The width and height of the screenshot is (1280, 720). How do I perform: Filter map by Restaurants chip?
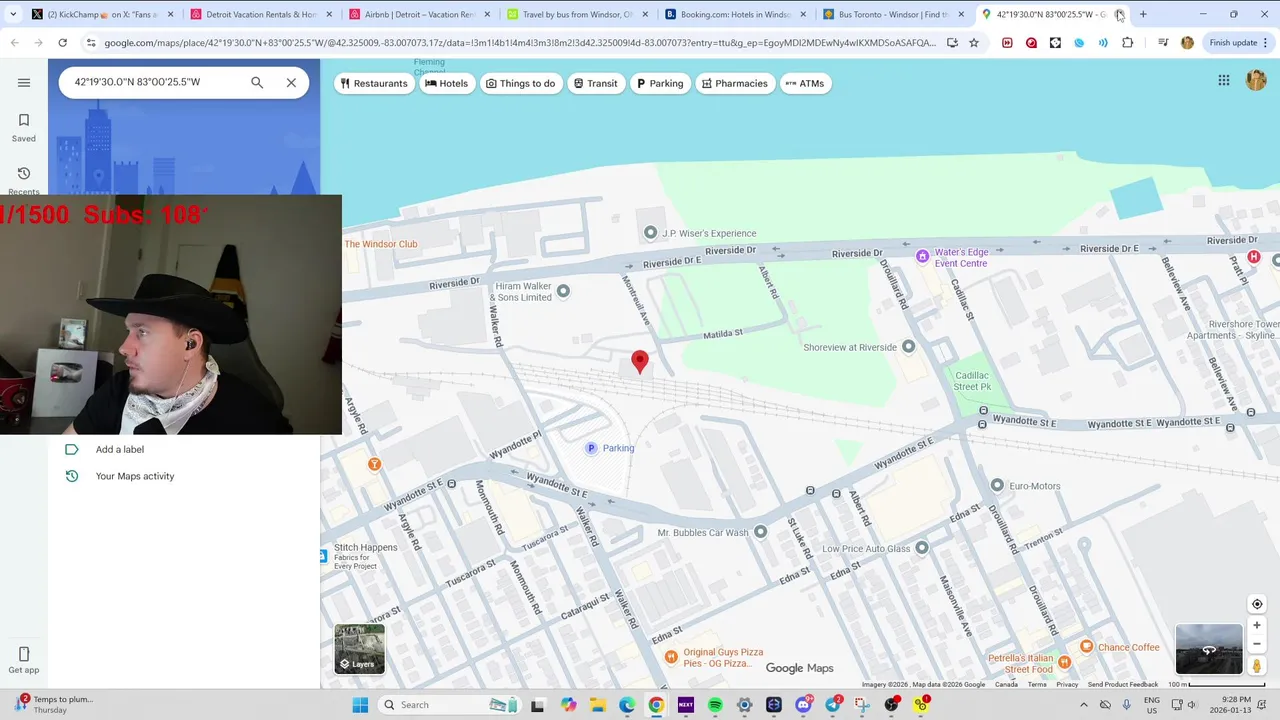point(374,83)
